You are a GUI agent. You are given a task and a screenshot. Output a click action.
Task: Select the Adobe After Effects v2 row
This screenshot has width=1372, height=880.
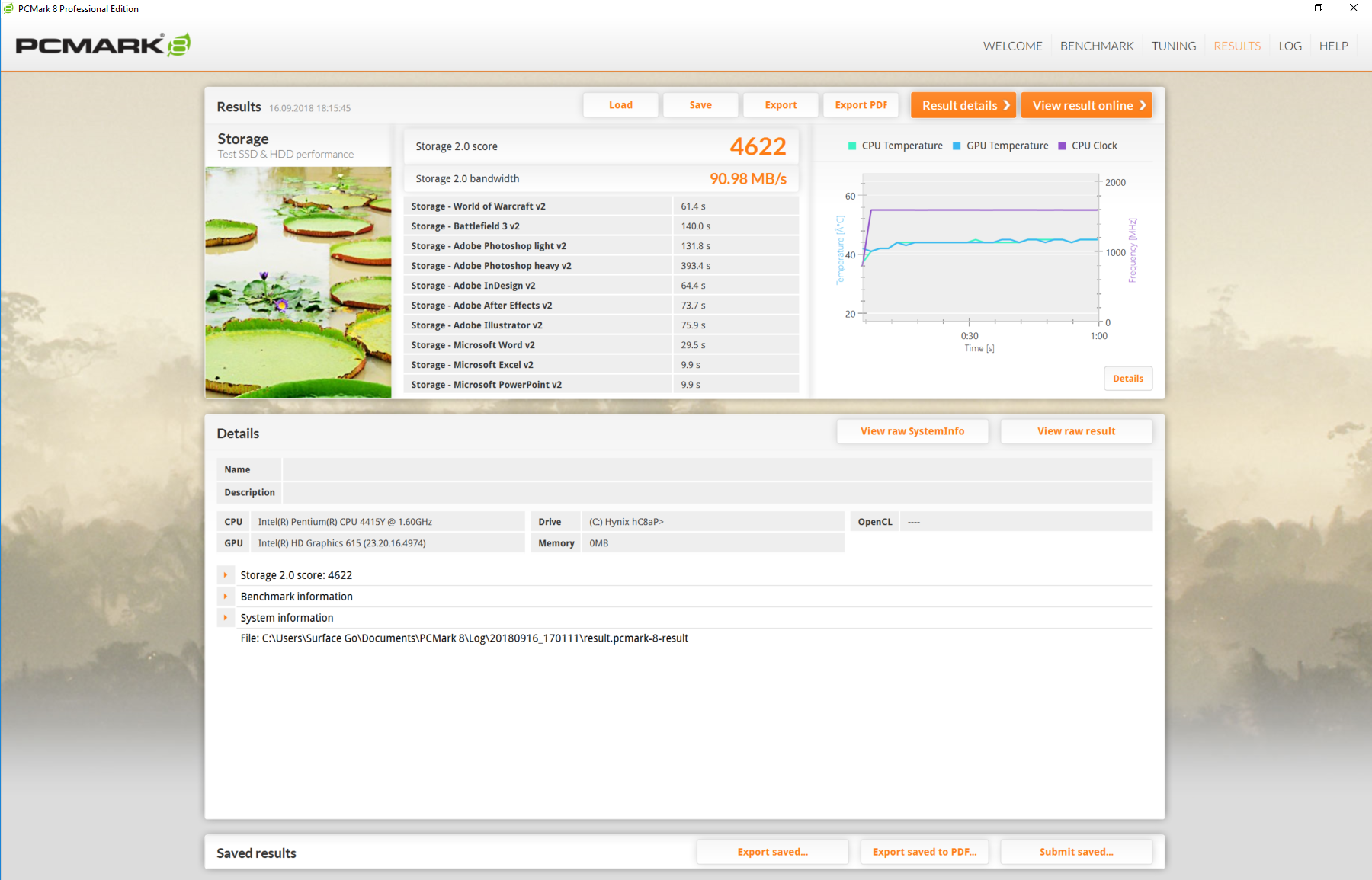click(x=601, y=305)
